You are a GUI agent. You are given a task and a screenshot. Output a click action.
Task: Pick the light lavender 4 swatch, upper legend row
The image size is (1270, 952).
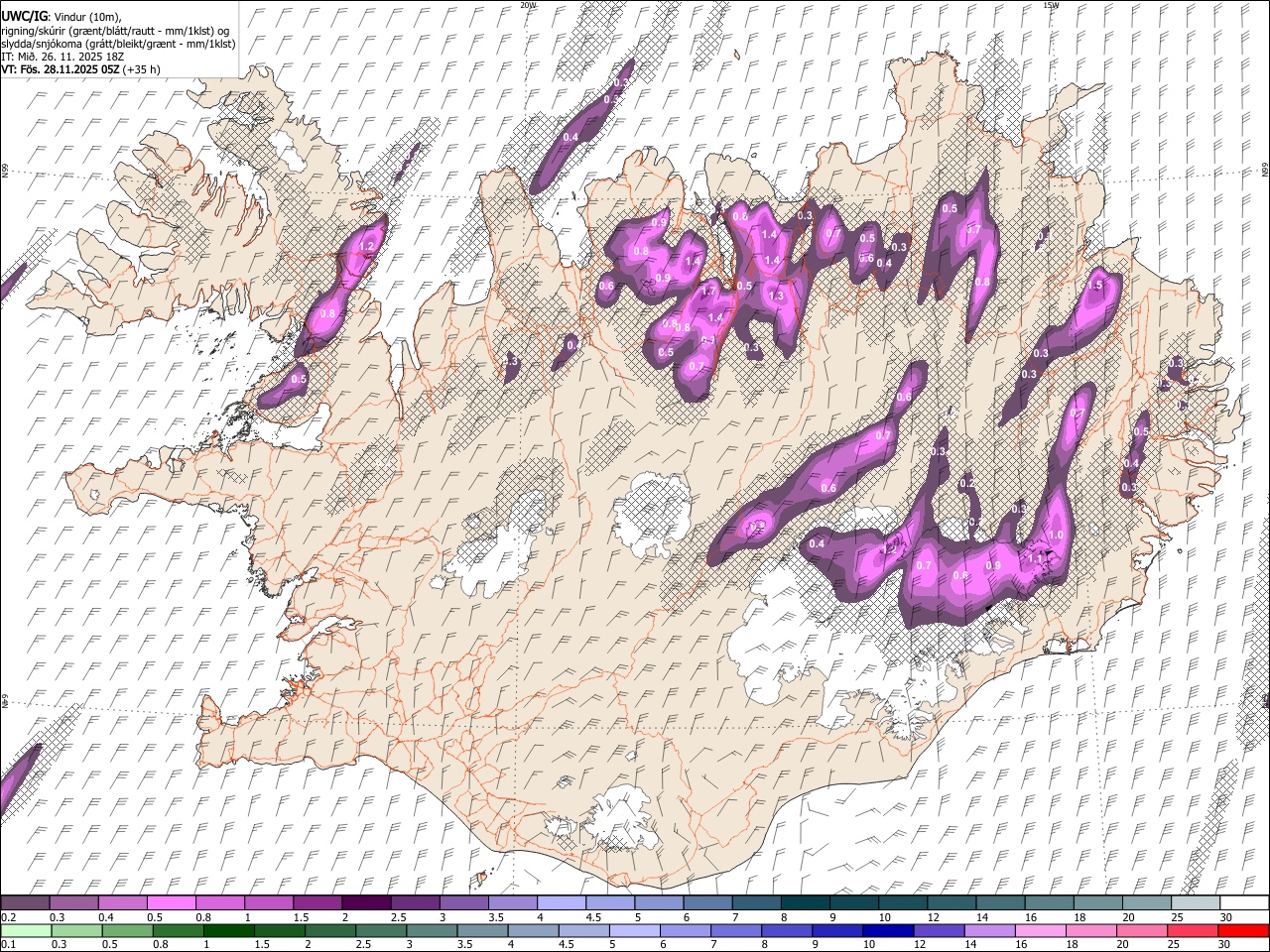point(561,902)
